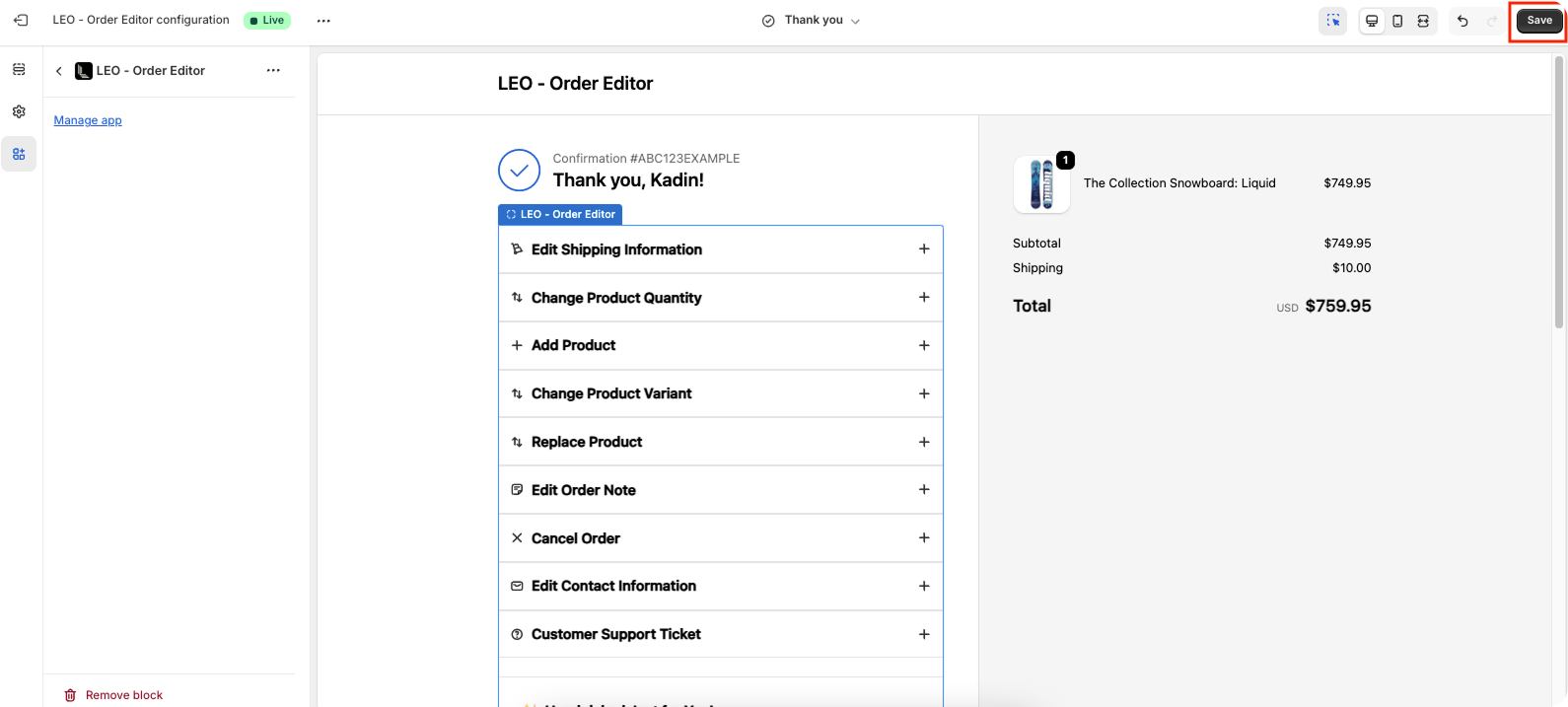Click Thank you, Kadin! text

coord(628,180)
